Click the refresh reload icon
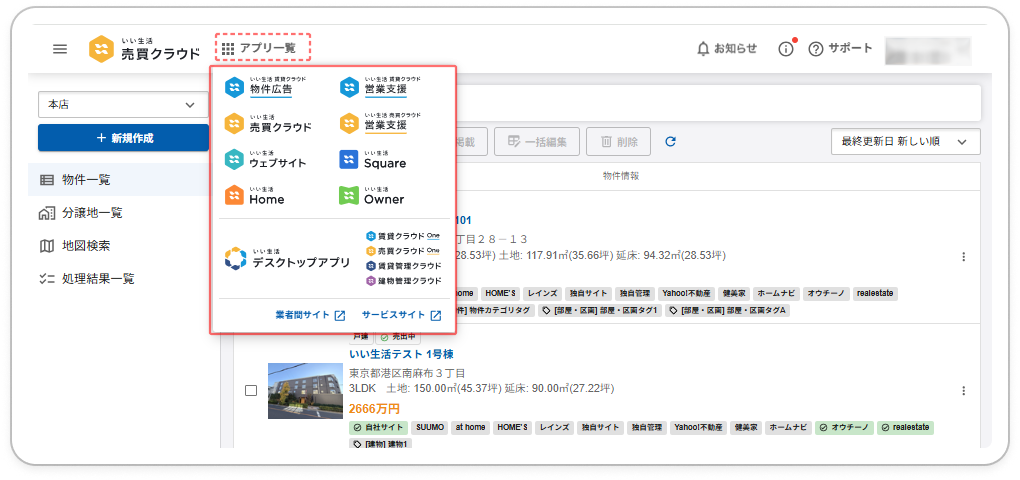Image resolution: width=1020 pixels, height=480 pixels. pos(670,141)
